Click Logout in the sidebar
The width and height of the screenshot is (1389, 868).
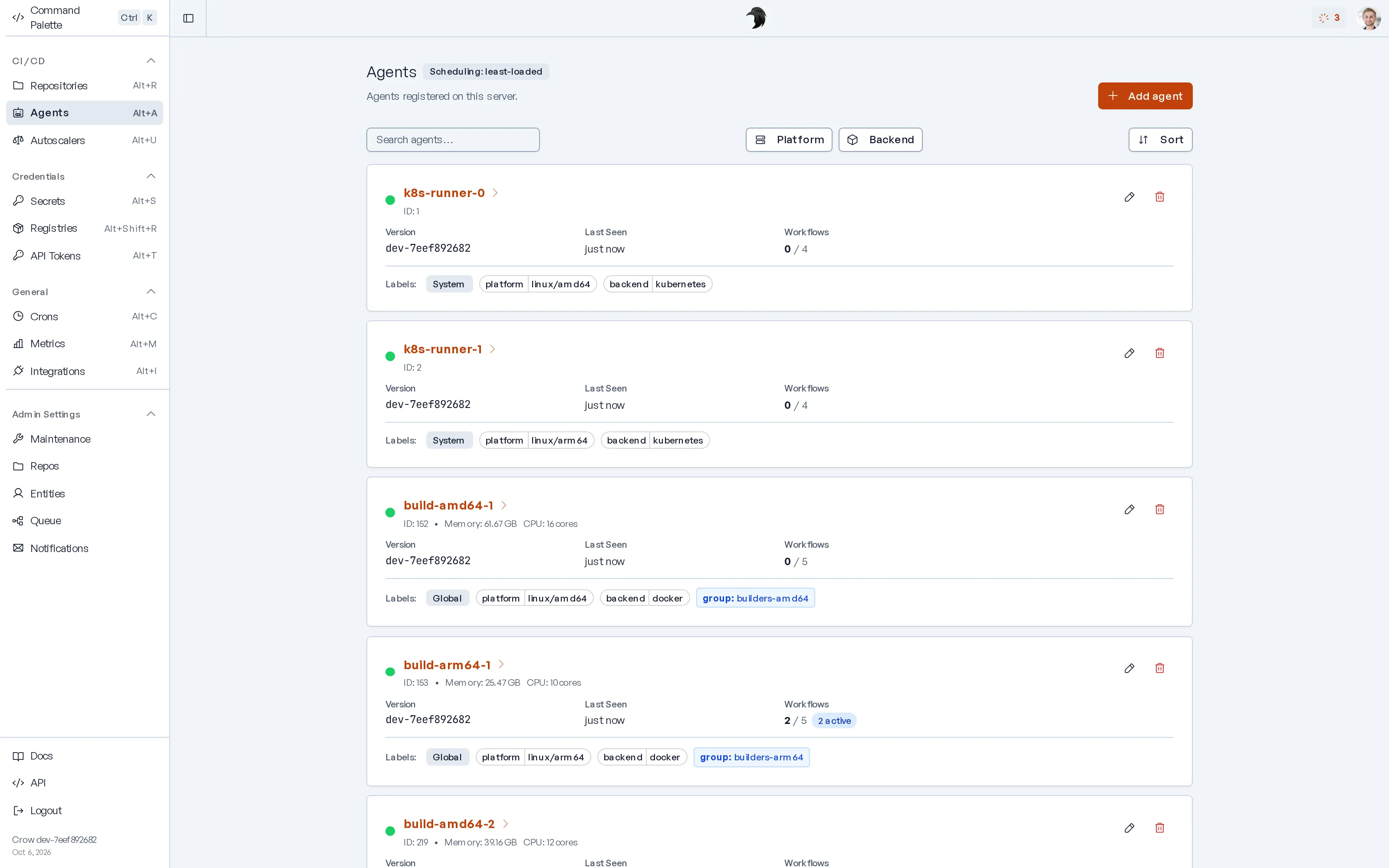(84, 811)
